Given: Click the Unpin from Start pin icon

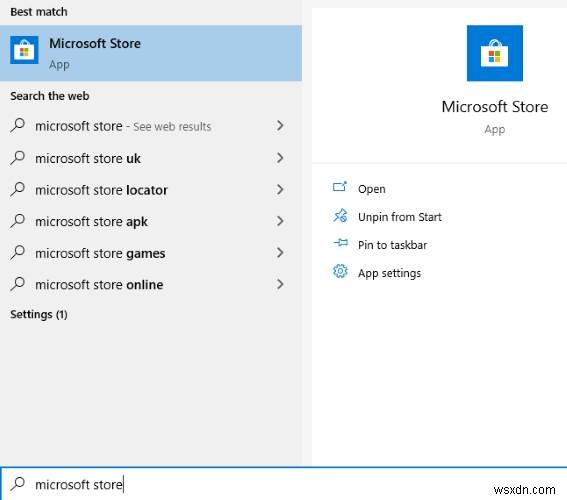Looking at the screenshot, I should coord(340,215).
